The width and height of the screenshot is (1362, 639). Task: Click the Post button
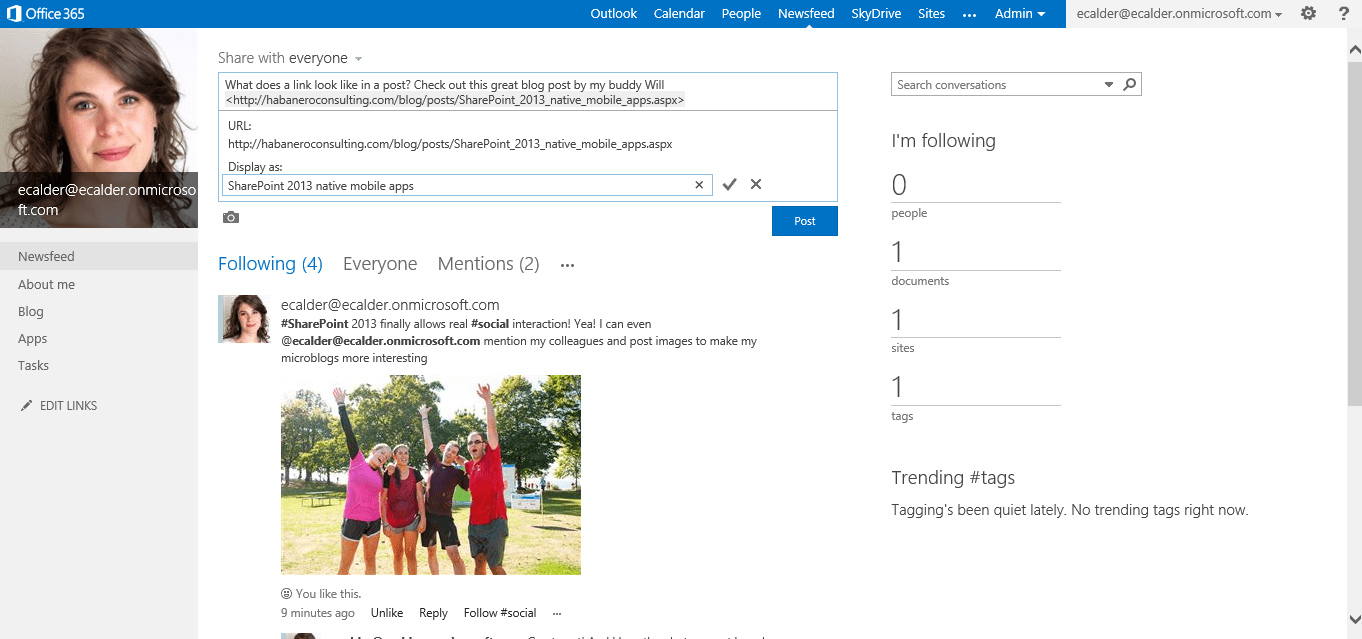click(805, 221)
